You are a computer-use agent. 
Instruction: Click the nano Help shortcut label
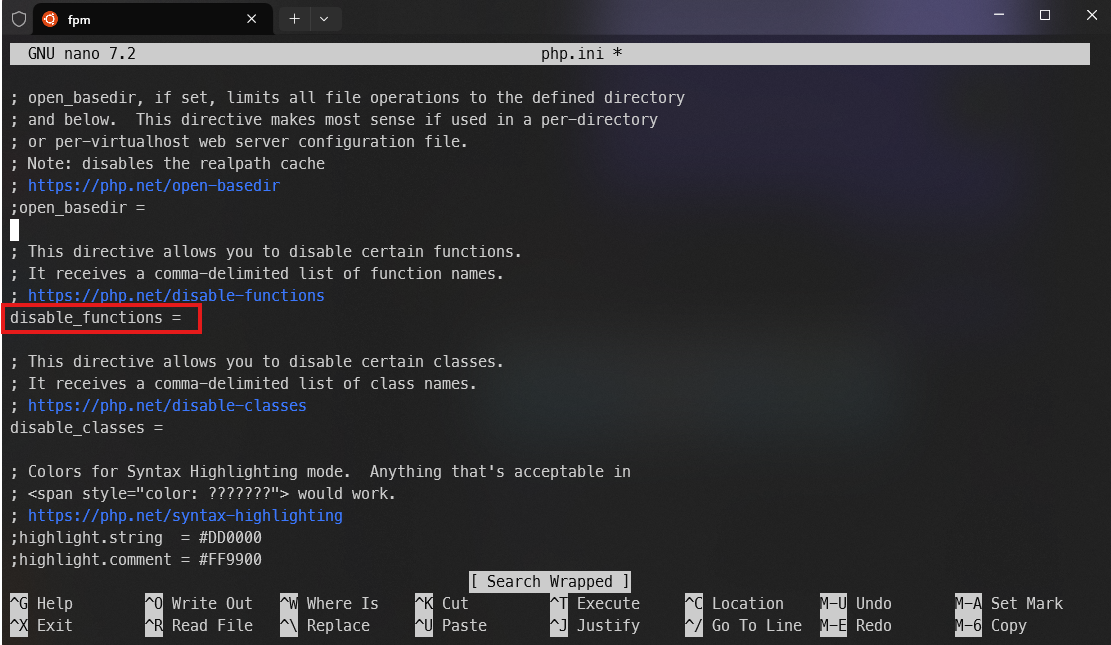53,603
